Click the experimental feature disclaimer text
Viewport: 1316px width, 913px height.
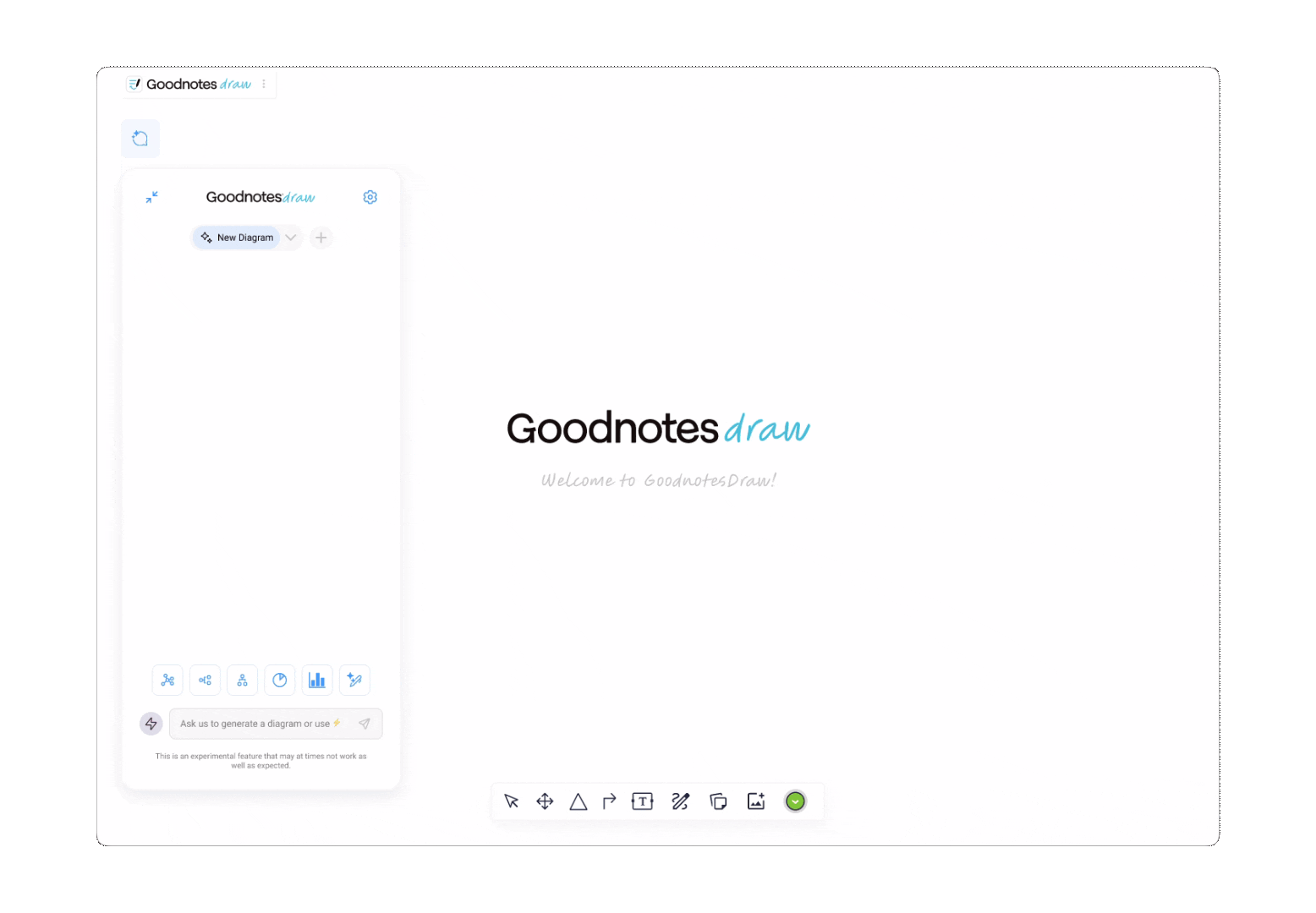tap(261, 761)
